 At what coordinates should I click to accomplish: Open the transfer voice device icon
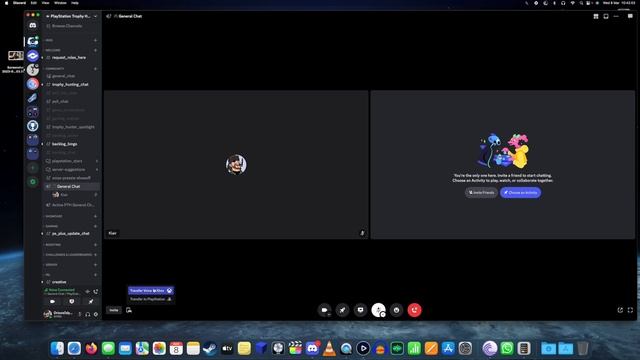click(129, 310)
